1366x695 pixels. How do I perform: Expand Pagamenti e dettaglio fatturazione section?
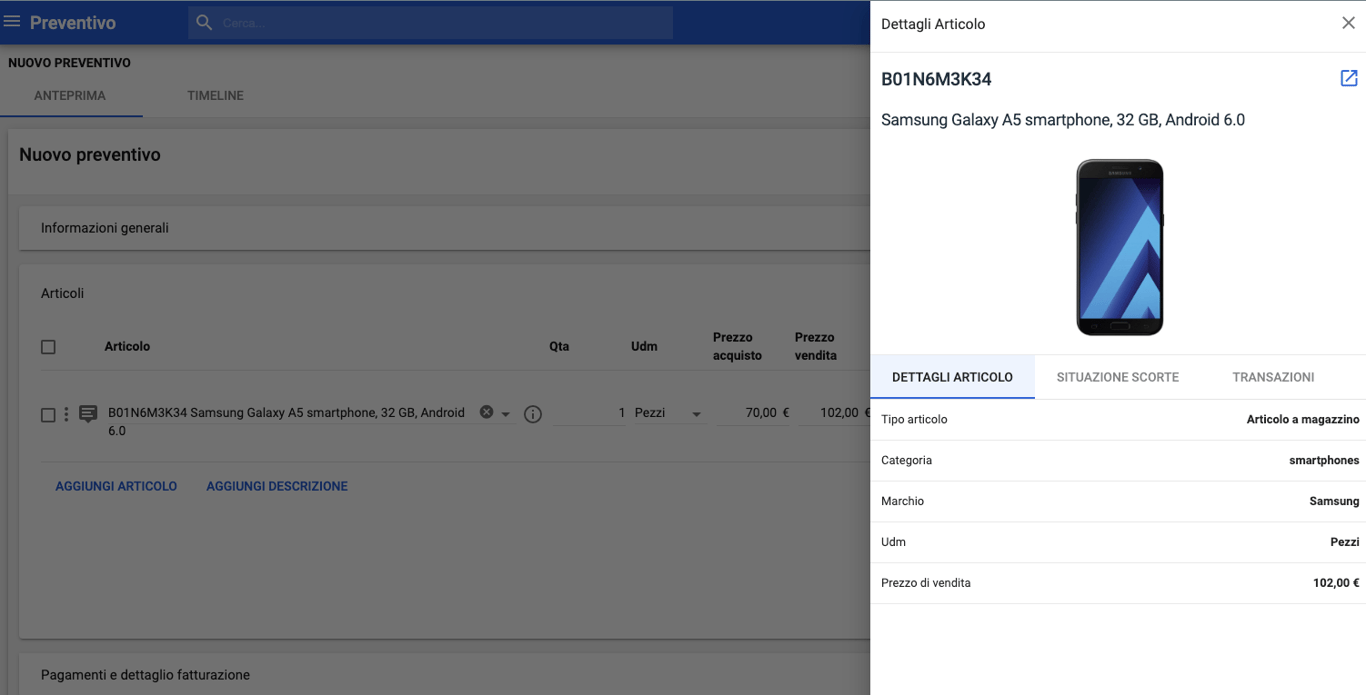click(x=145, y=675)
